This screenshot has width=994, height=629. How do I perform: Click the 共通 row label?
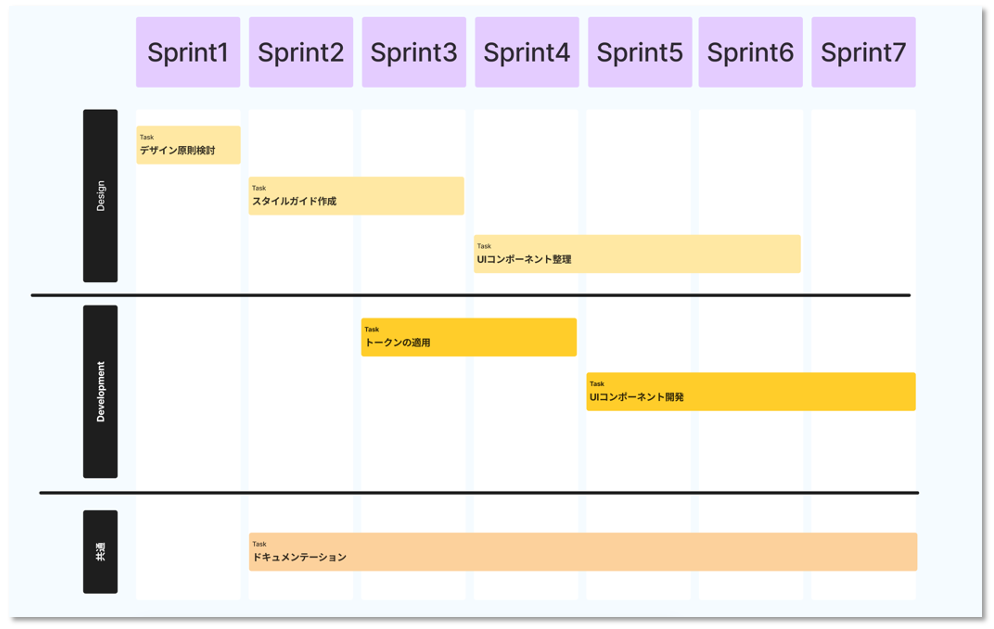[x=100, y=552]
